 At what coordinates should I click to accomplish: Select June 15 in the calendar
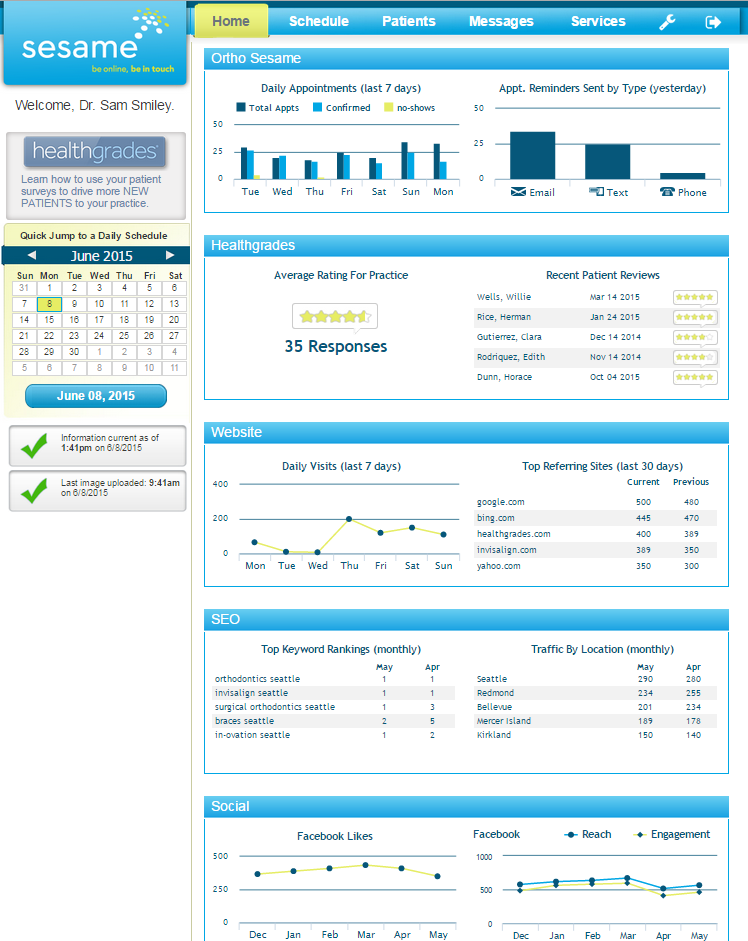click(x=49, y=320)
